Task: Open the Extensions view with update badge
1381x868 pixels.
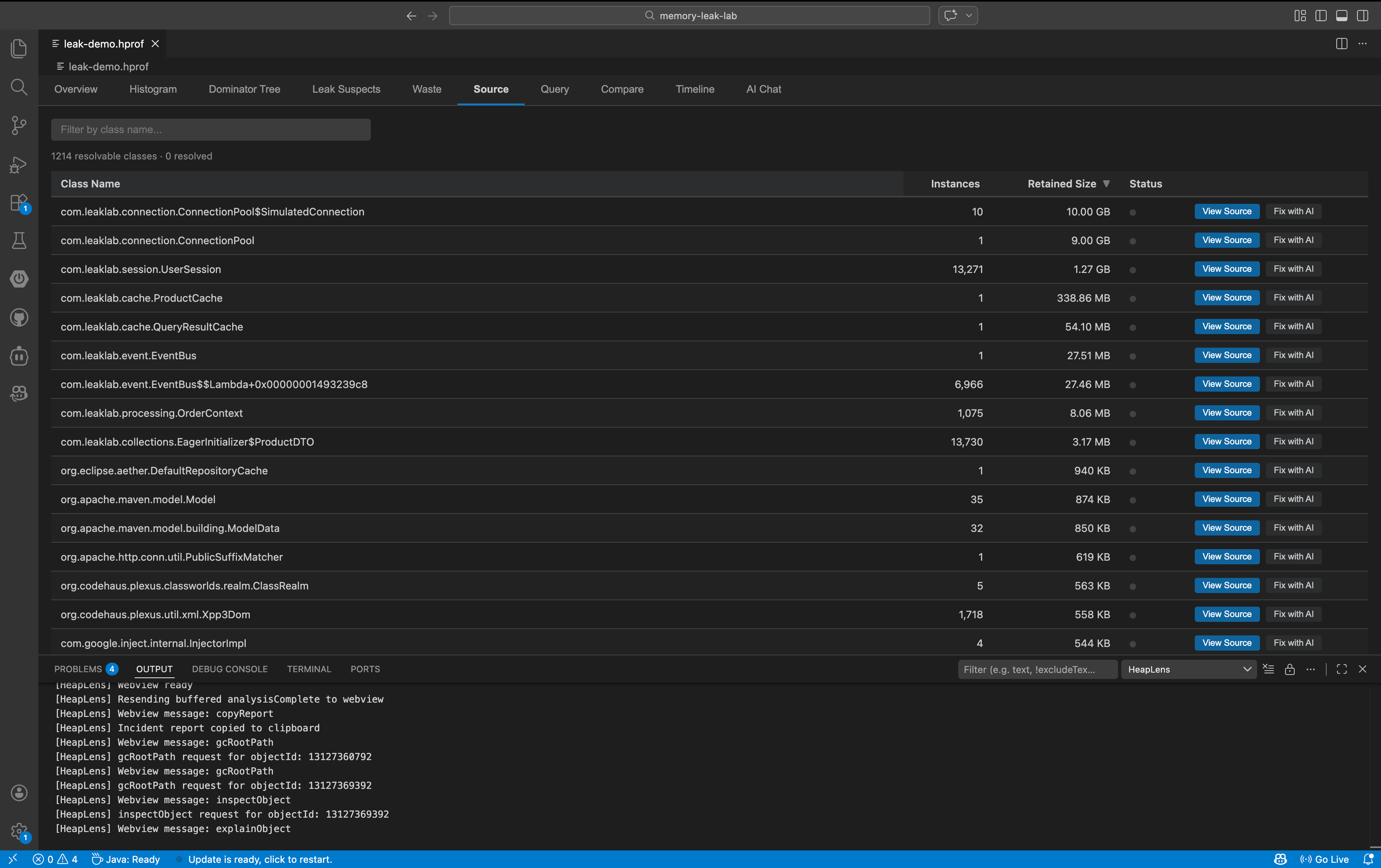Action: point(19,203)
